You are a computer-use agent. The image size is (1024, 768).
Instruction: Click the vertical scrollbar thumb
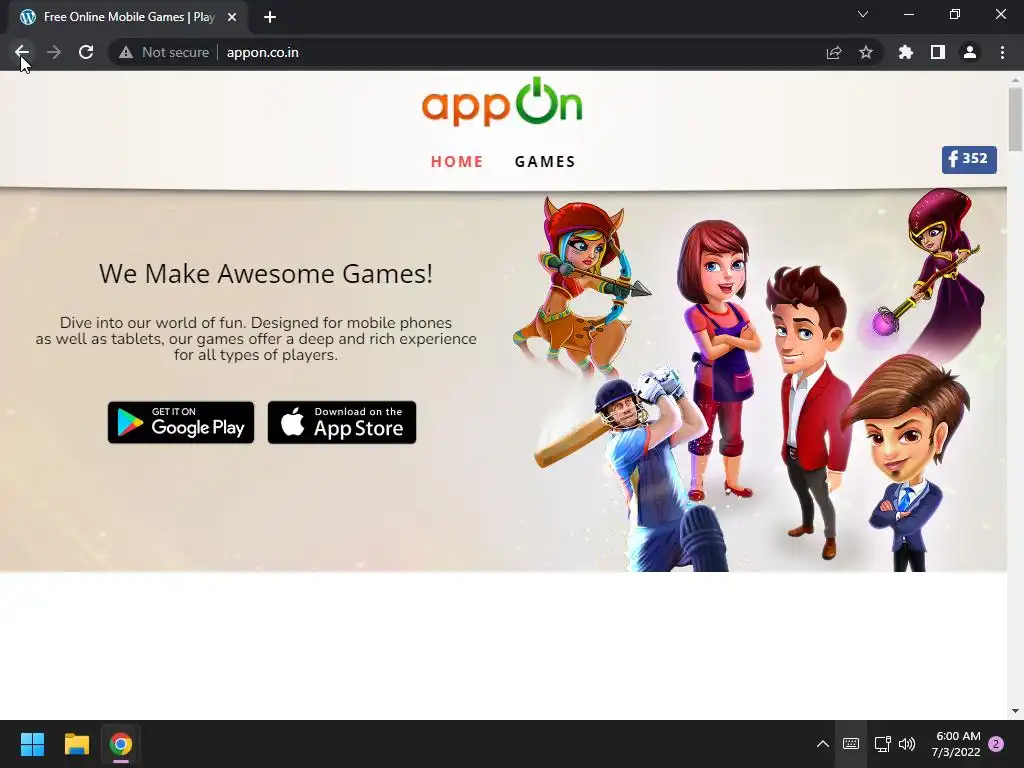coord(1015,119)
